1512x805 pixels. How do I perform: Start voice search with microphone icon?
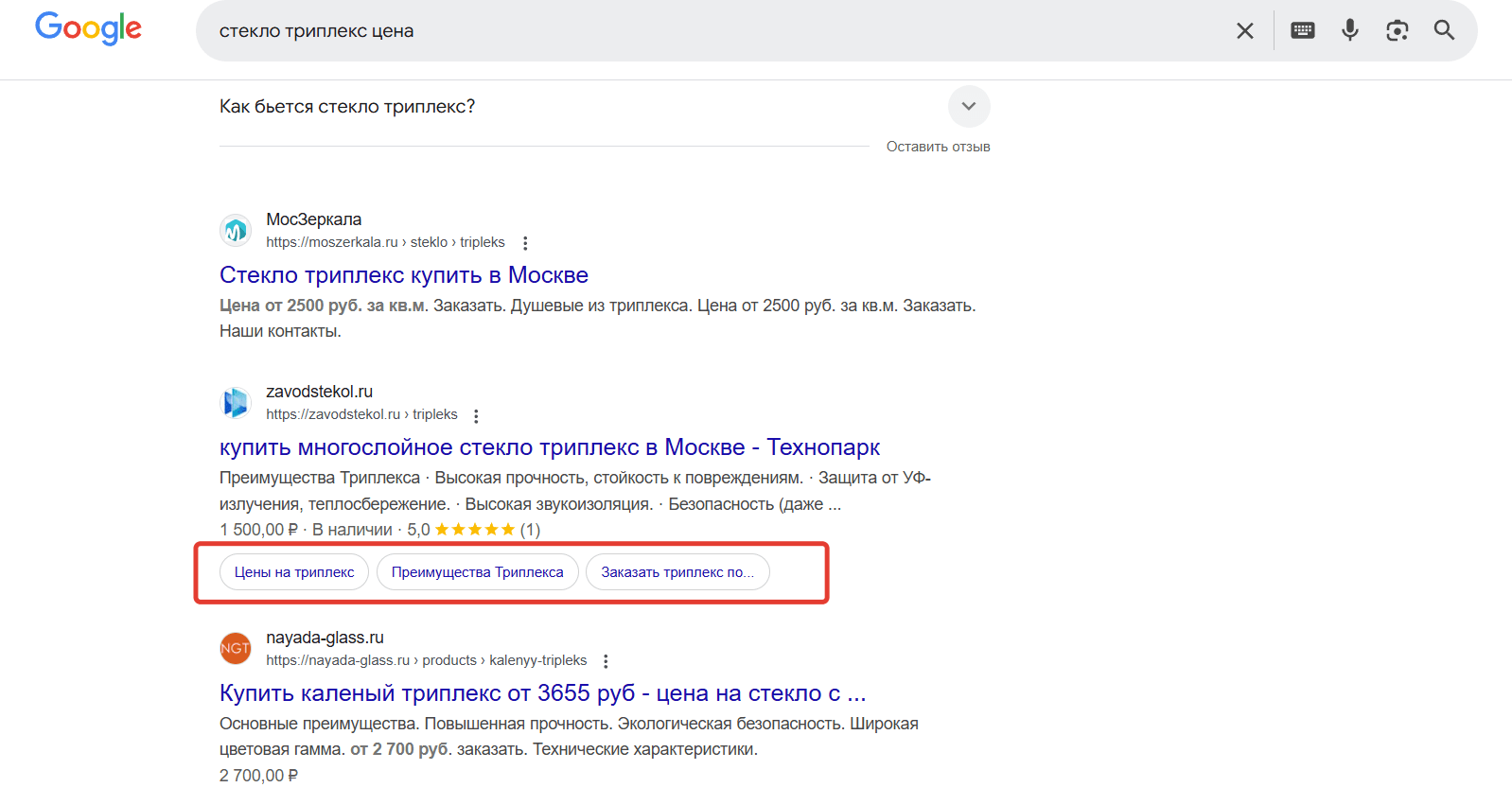(1350, 30)
